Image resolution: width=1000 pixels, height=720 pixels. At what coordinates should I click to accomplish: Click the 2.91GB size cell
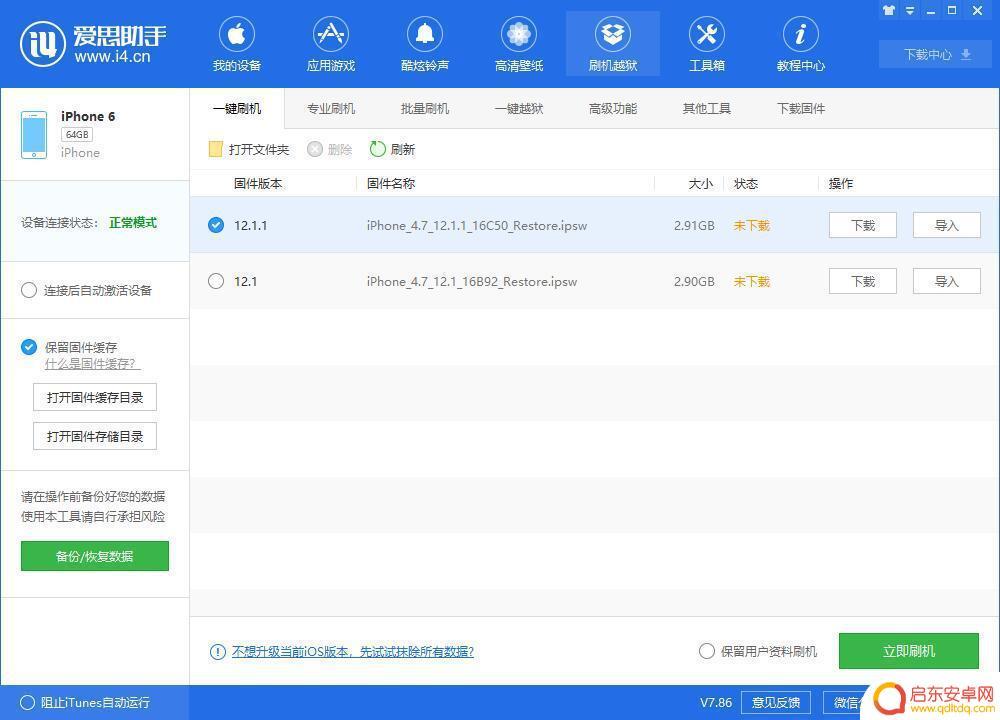coord(694,226)
